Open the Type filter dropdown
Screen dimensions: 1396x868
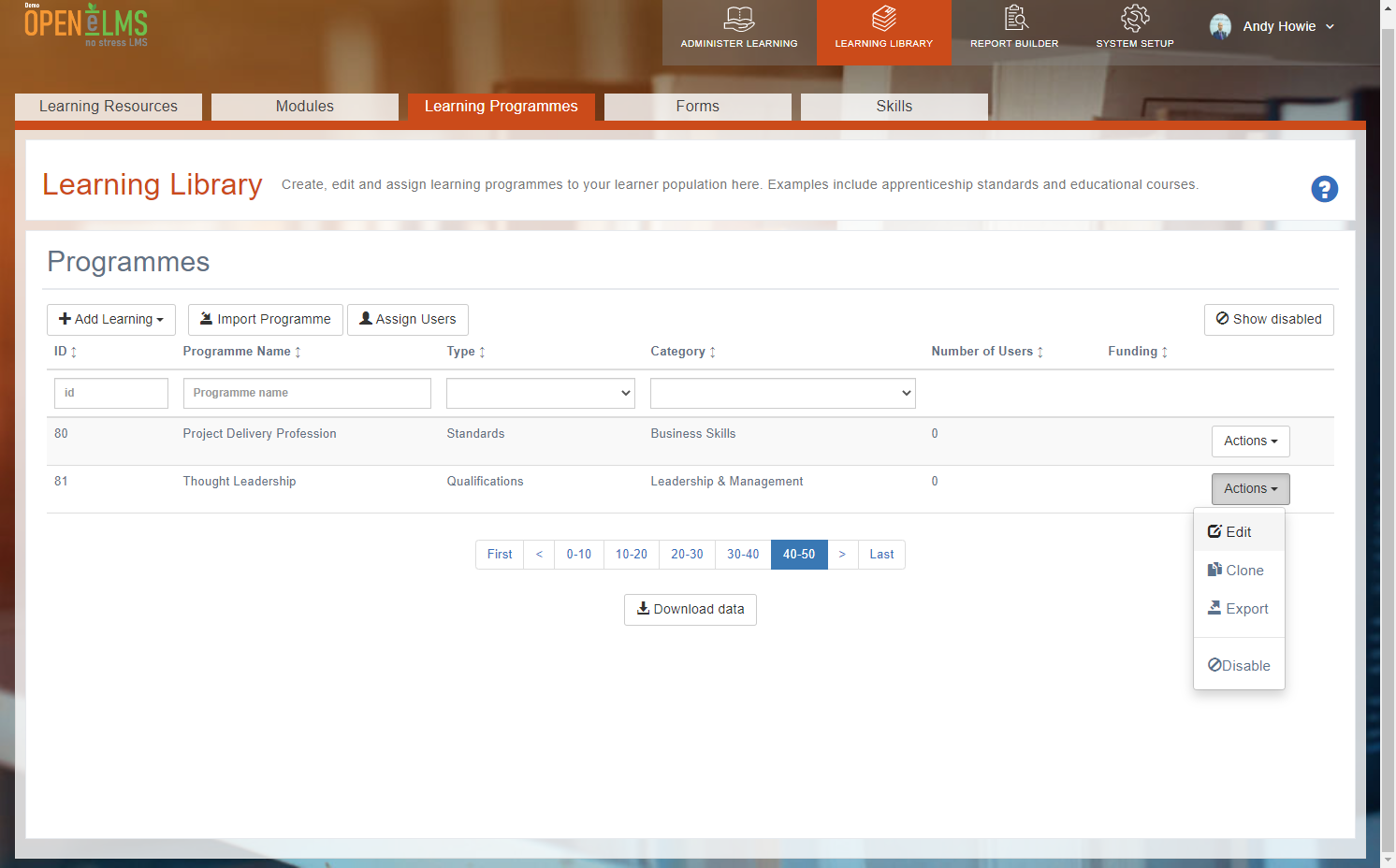point(541,393)
